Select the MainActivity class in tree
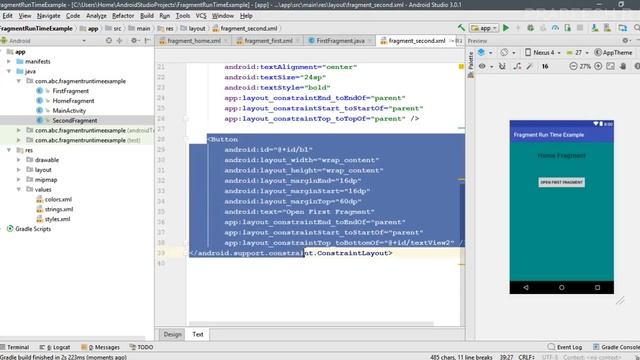Viewport: 640px width, 360px height. coord(69,110)
